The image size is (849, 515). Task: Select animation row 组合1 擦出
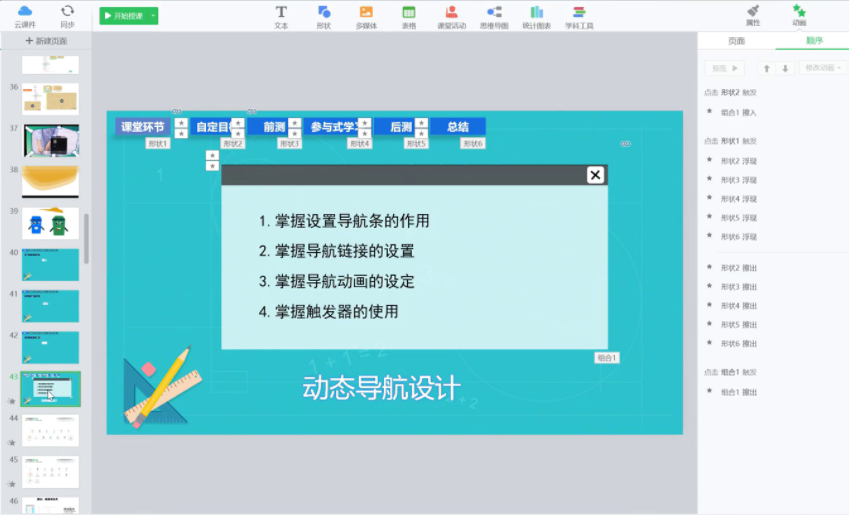click(739, 392)
